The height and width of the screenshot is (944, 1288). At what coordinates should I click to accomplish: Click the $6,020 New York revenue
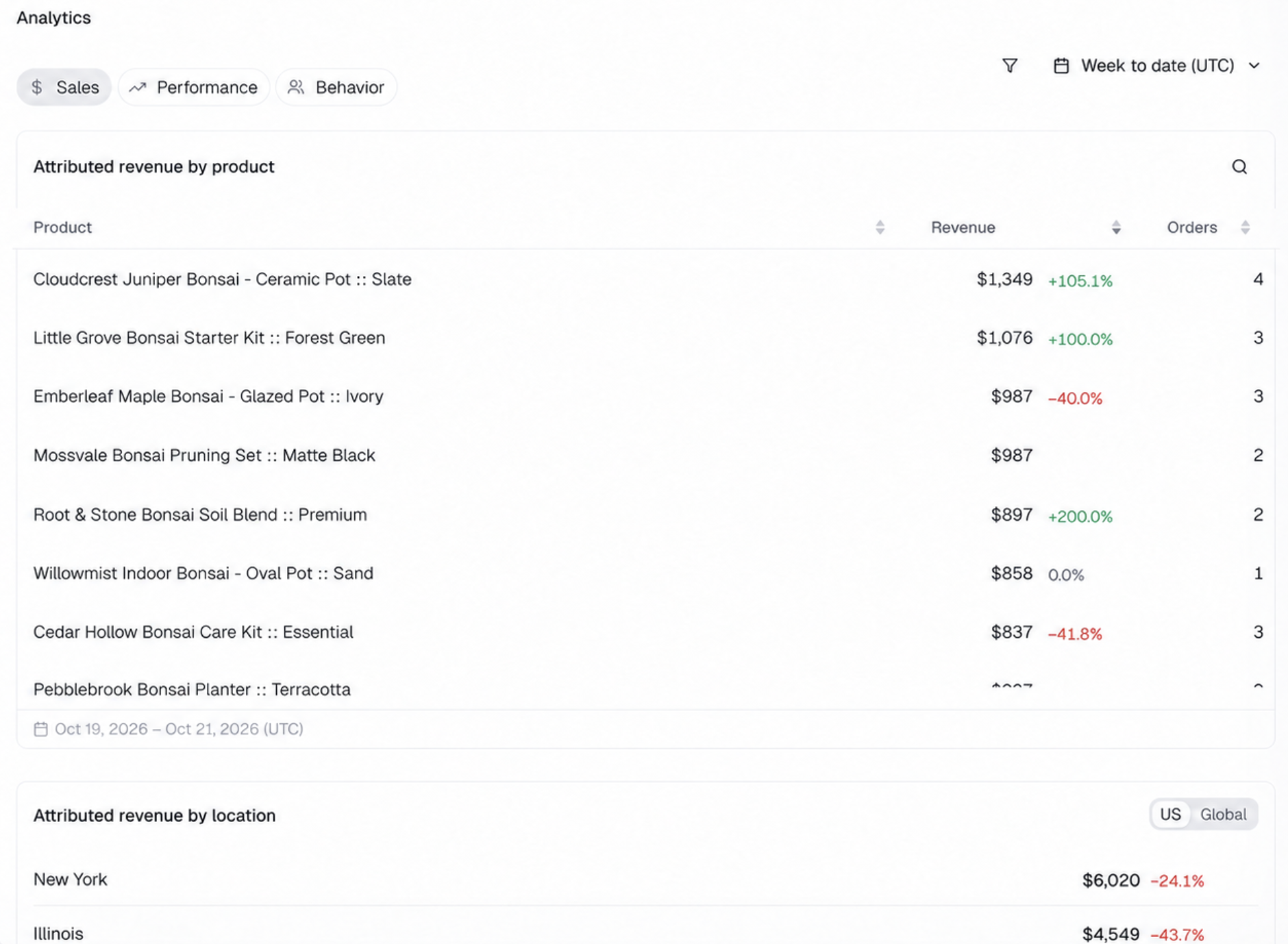click(1111, 880)
